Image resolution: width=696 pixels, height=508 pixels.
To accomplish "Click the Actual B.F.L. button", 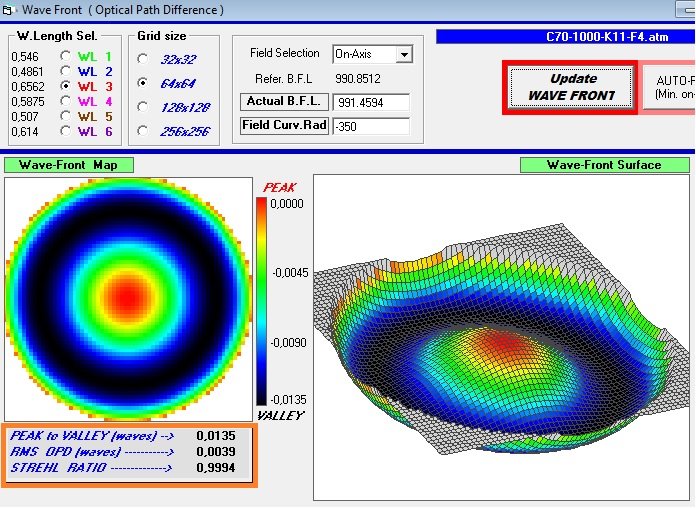I will point(284,102).
